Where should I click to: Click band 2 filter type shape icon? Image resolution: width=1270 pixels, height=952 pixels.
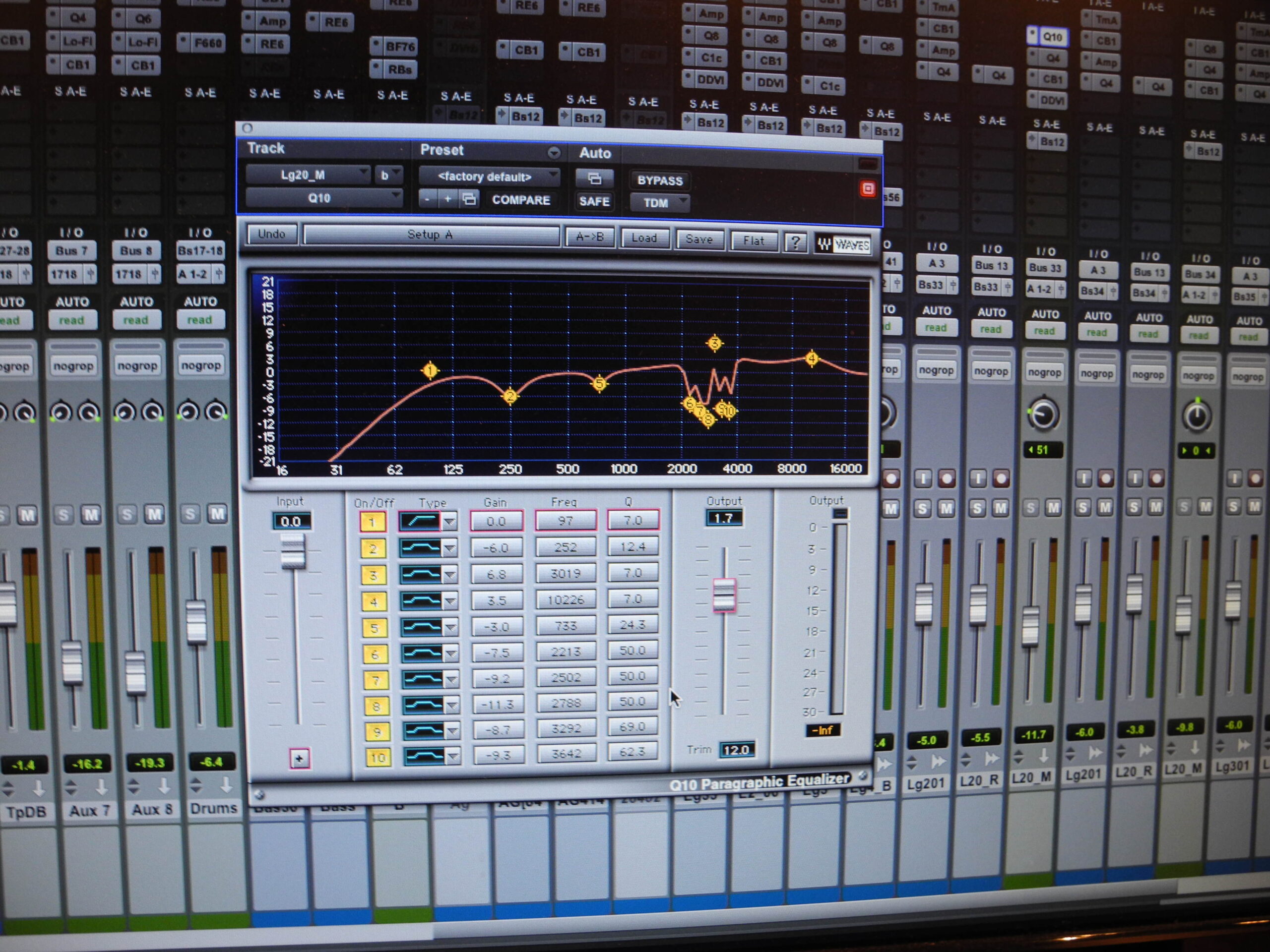click(x=421, y=548)
